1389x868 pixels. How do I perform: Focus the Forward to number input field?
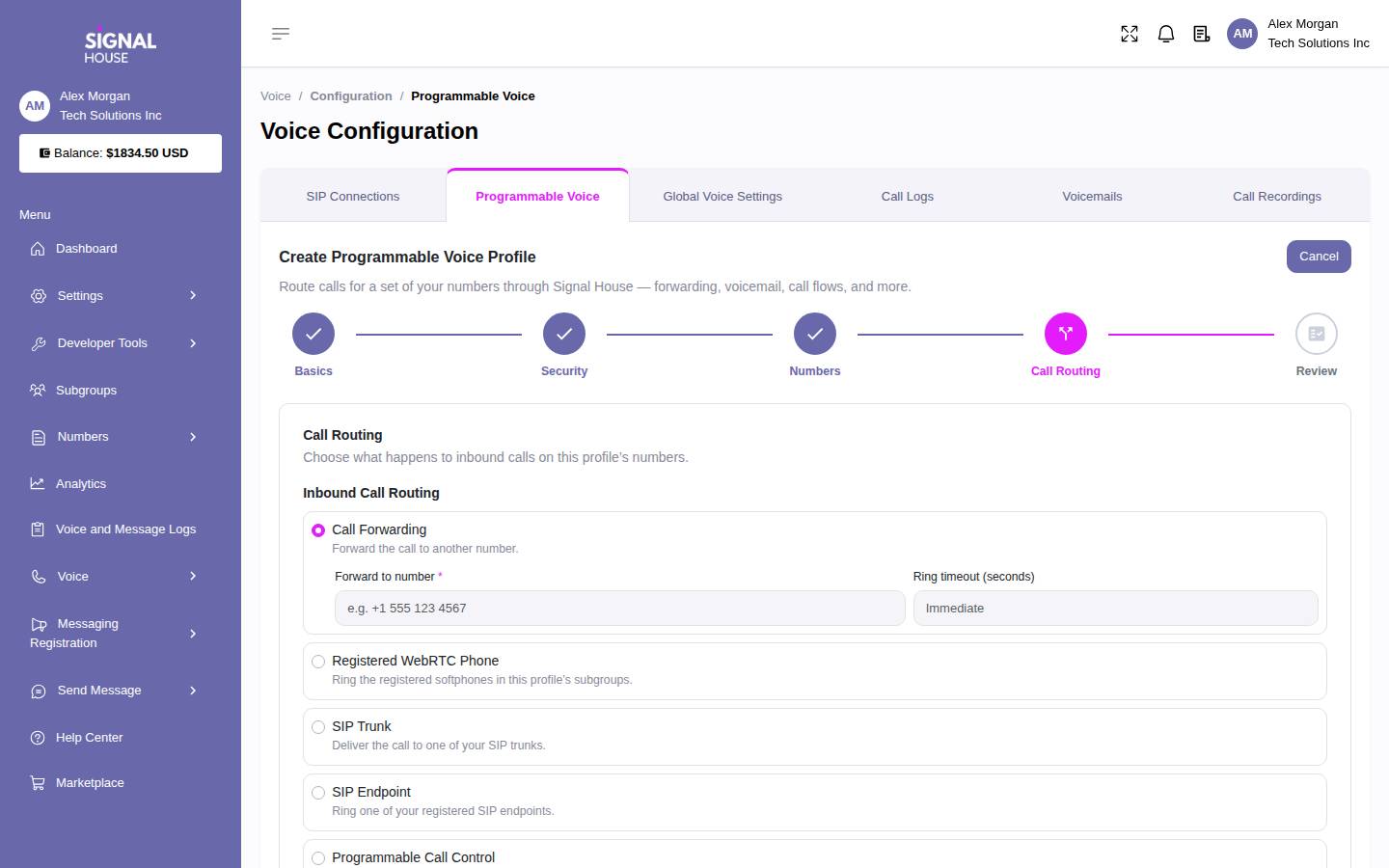620,609
